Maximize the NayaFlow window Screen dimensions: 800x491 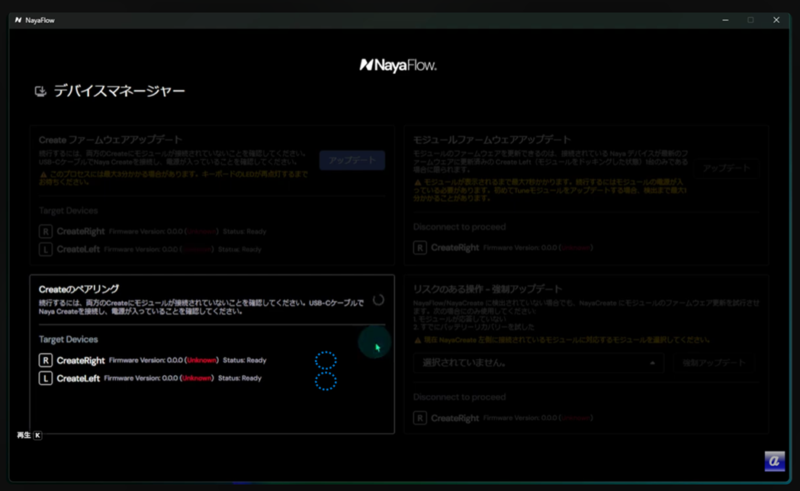pyautogui.click(x=751, y=20)
